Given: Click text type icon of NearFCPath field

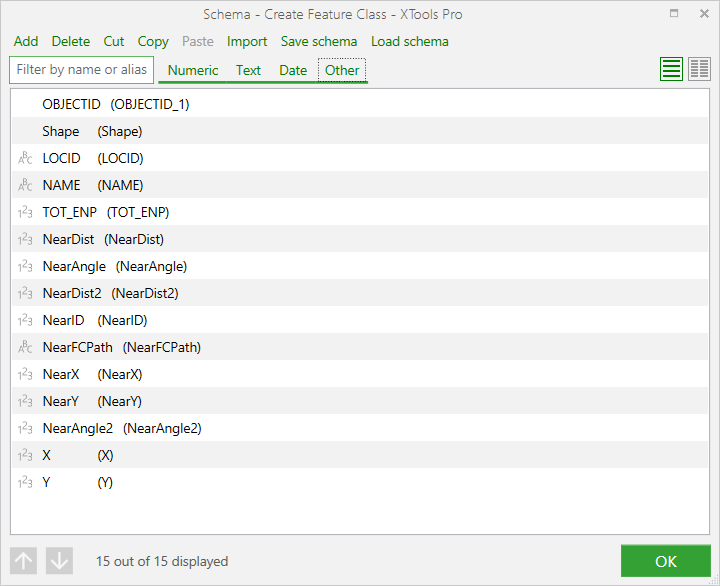Looking at the screenshot, I should 25,347.
